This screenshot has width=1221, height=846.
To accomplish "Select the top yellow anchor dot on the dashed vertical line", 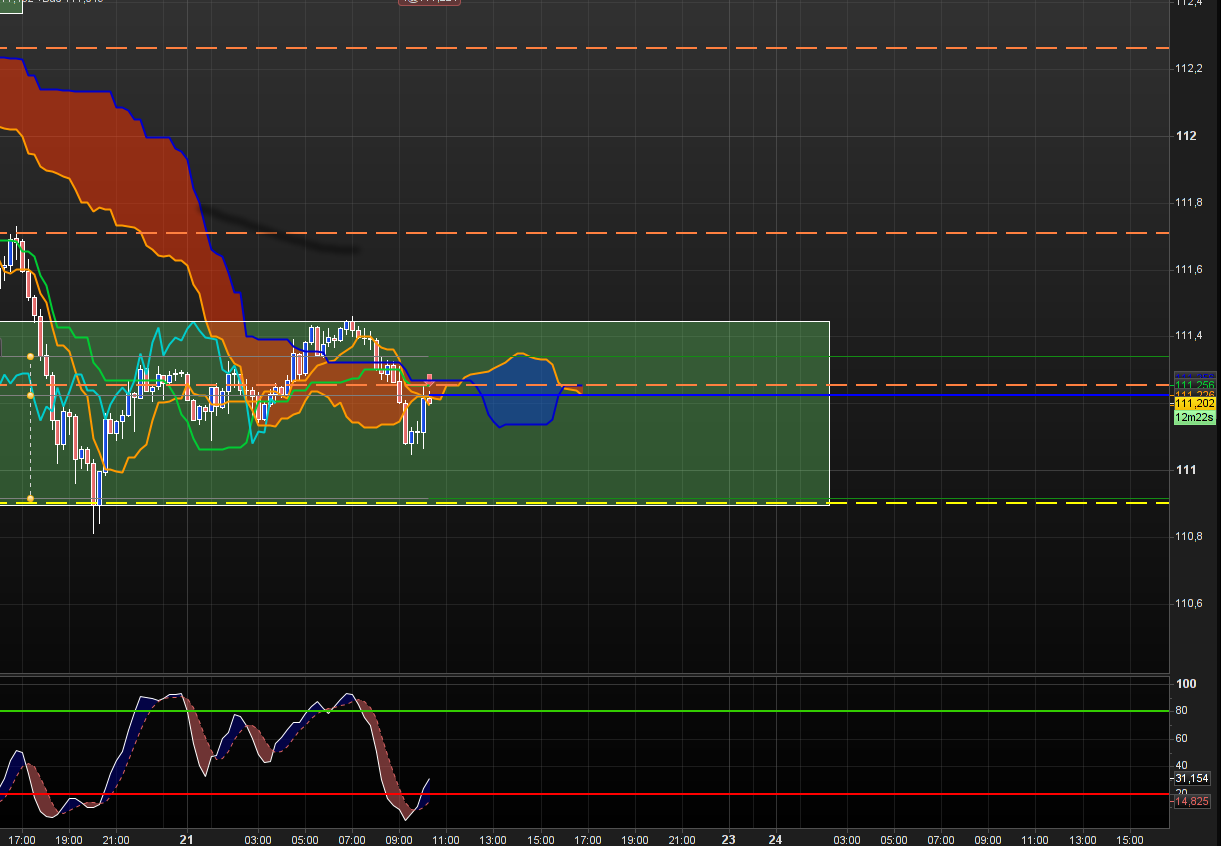I will 30,357.
